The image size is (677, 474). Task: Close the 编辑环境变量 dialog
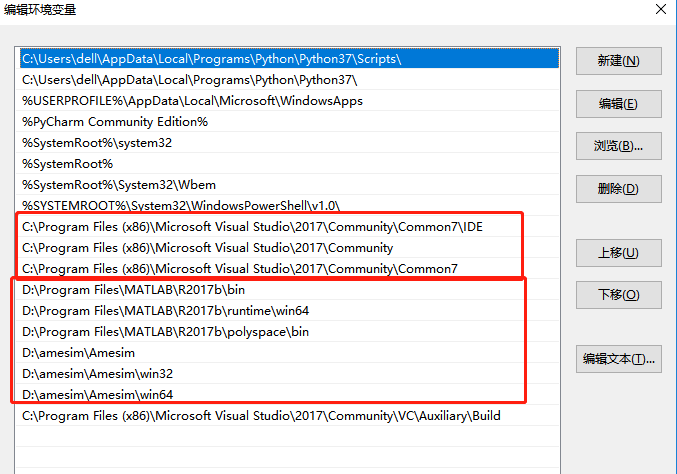[661, 9]
